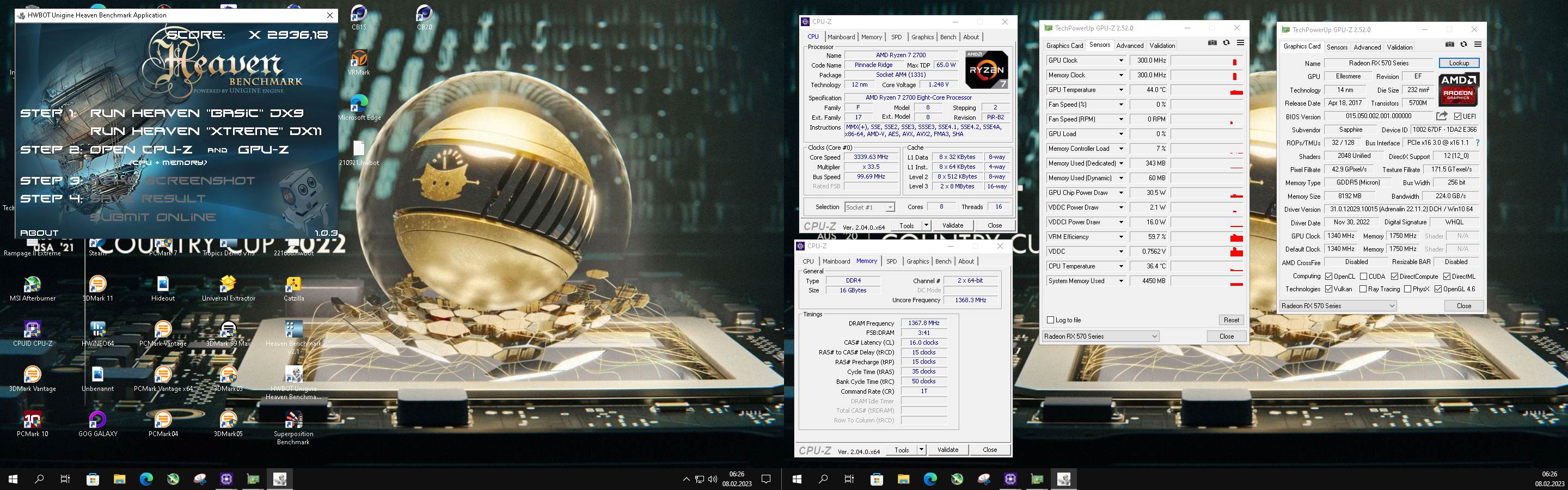1568x490 pixels.
Task: Select the Catzilla desktop icon
Action: pos(293,289)
